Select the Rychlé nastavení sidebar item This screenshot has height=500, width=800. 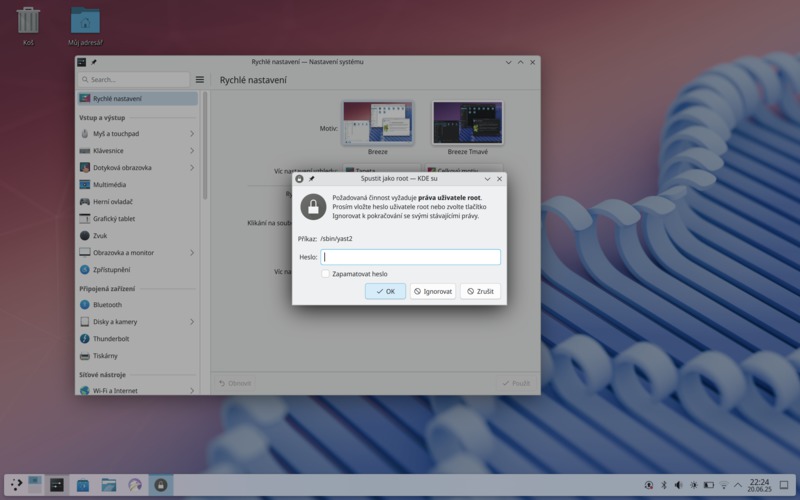[x=117, y=99]
